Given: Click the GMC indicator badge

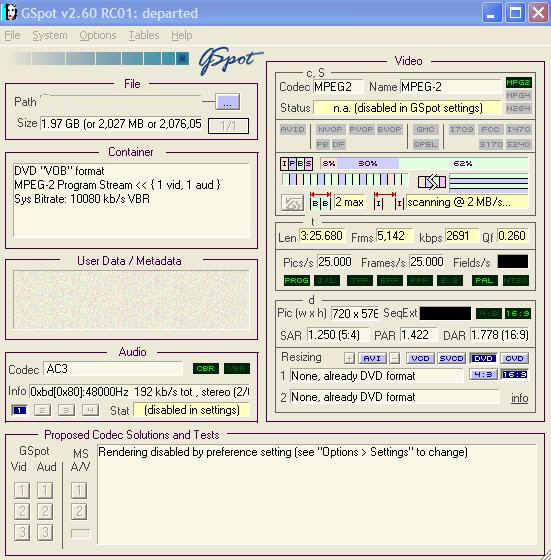Looking at the screenshot, I should [x=425, y=129].
